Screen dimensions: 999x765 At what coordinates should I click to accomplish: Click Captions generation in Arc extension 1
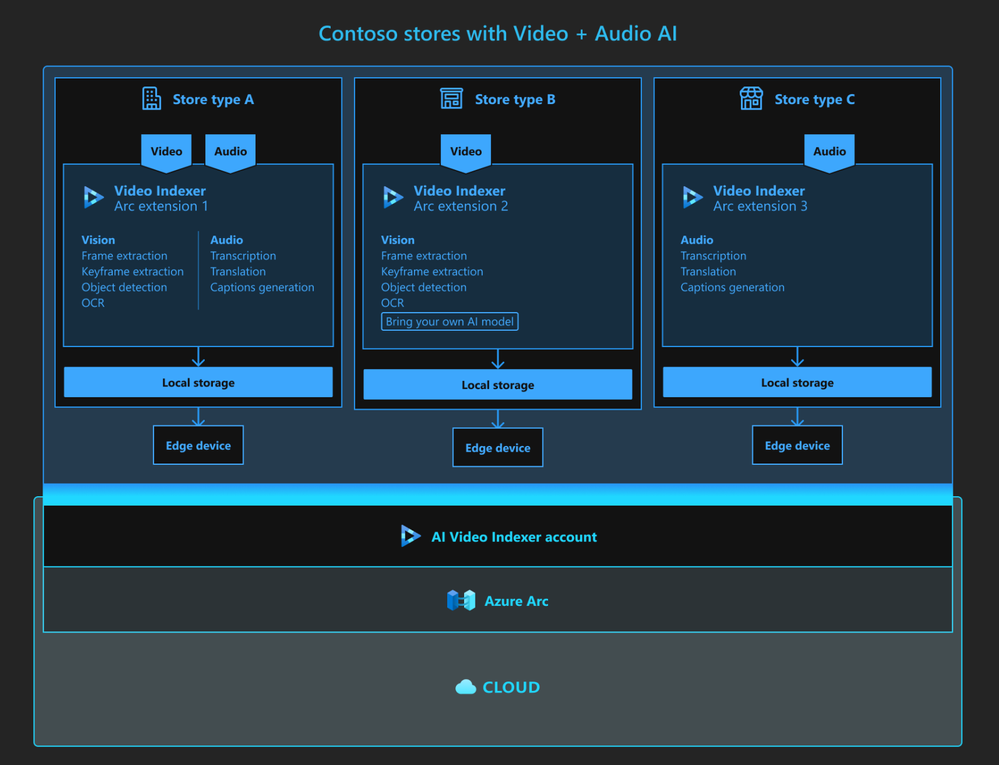pos(262,288)
